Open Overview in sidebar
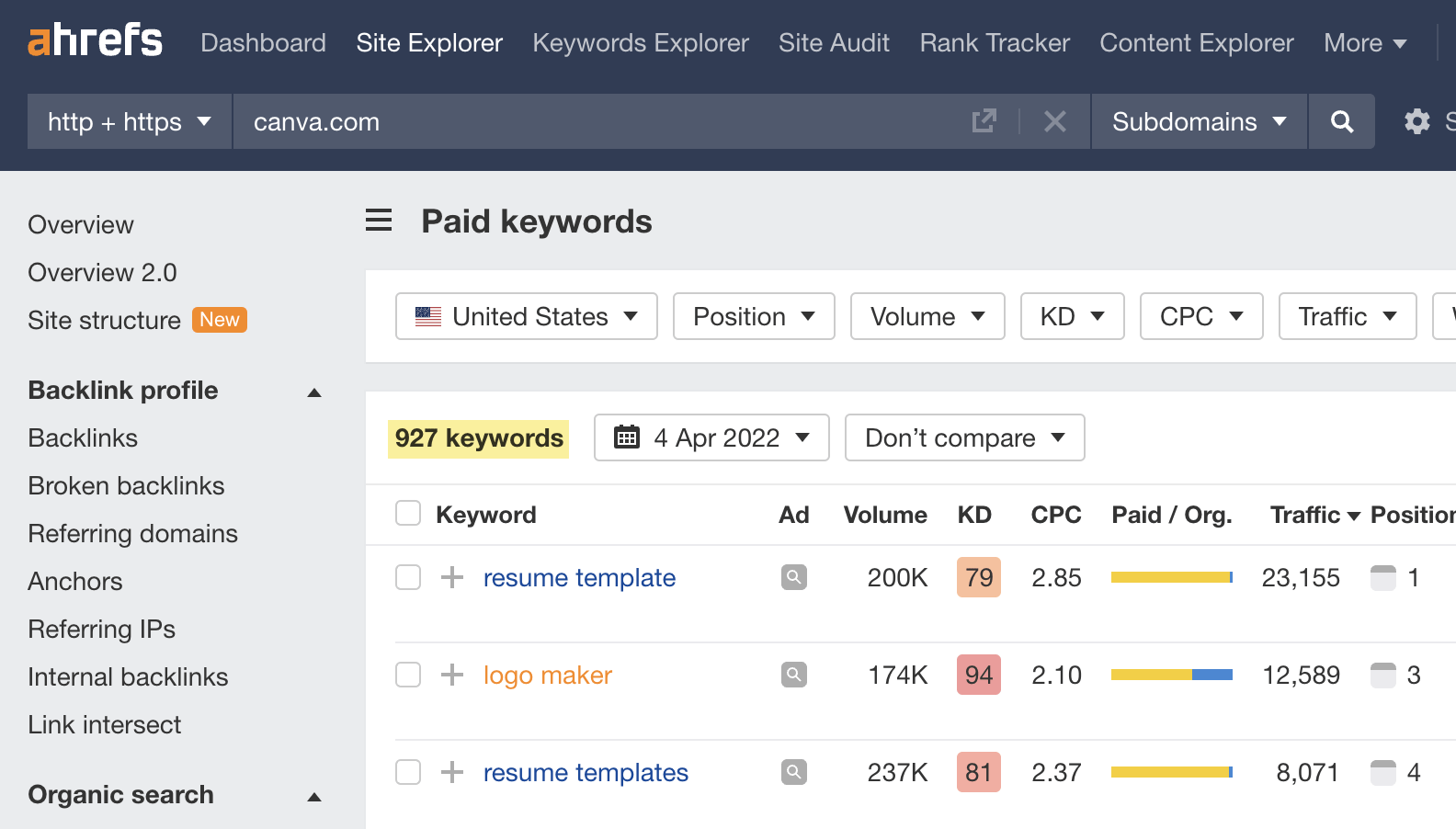 click(81, 225)
